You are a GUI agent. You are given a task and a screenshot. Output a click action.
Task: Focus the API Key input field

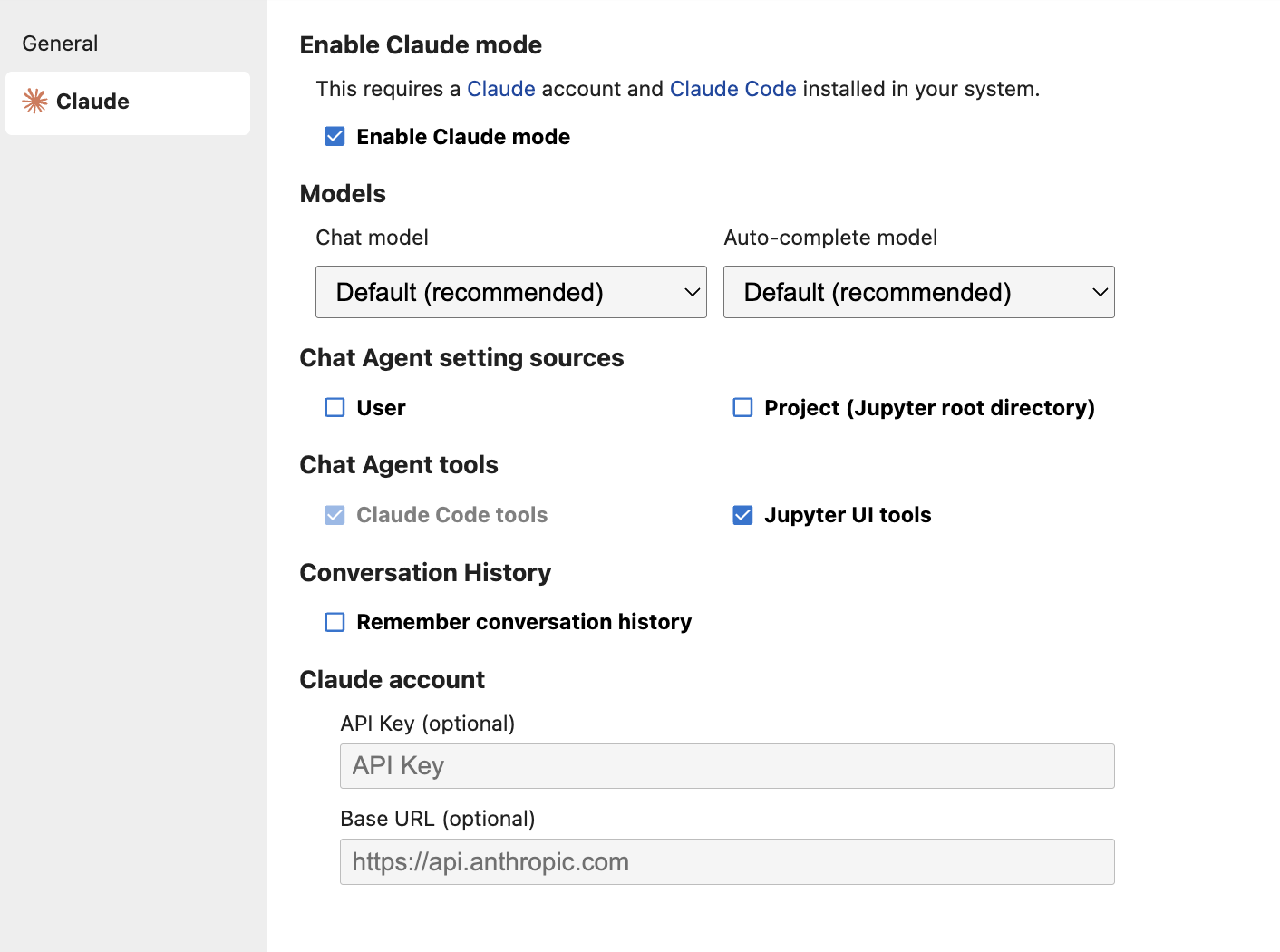tap(726, 766)
